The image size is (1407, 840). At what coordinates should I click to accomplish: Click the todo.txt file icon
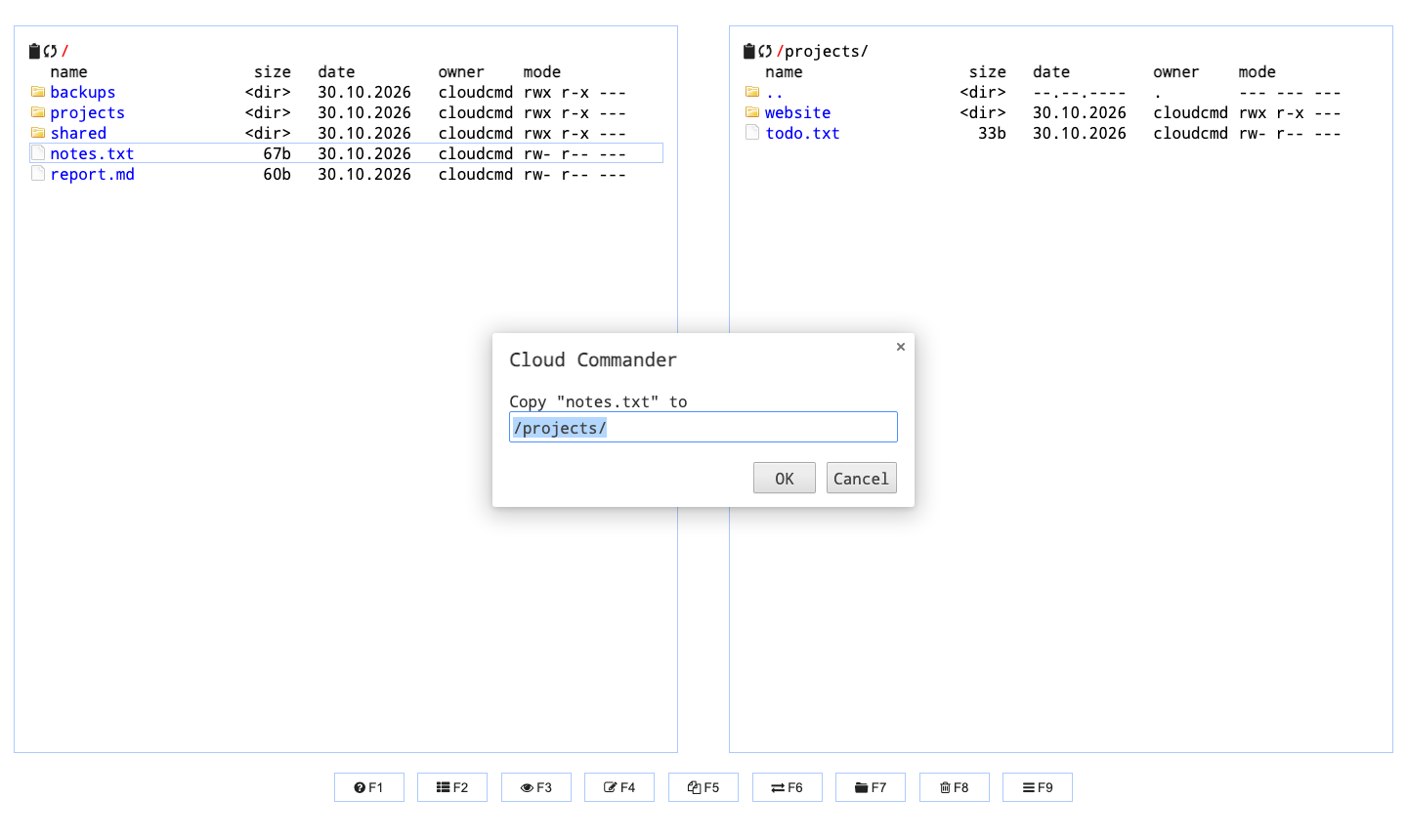point(752,133)
